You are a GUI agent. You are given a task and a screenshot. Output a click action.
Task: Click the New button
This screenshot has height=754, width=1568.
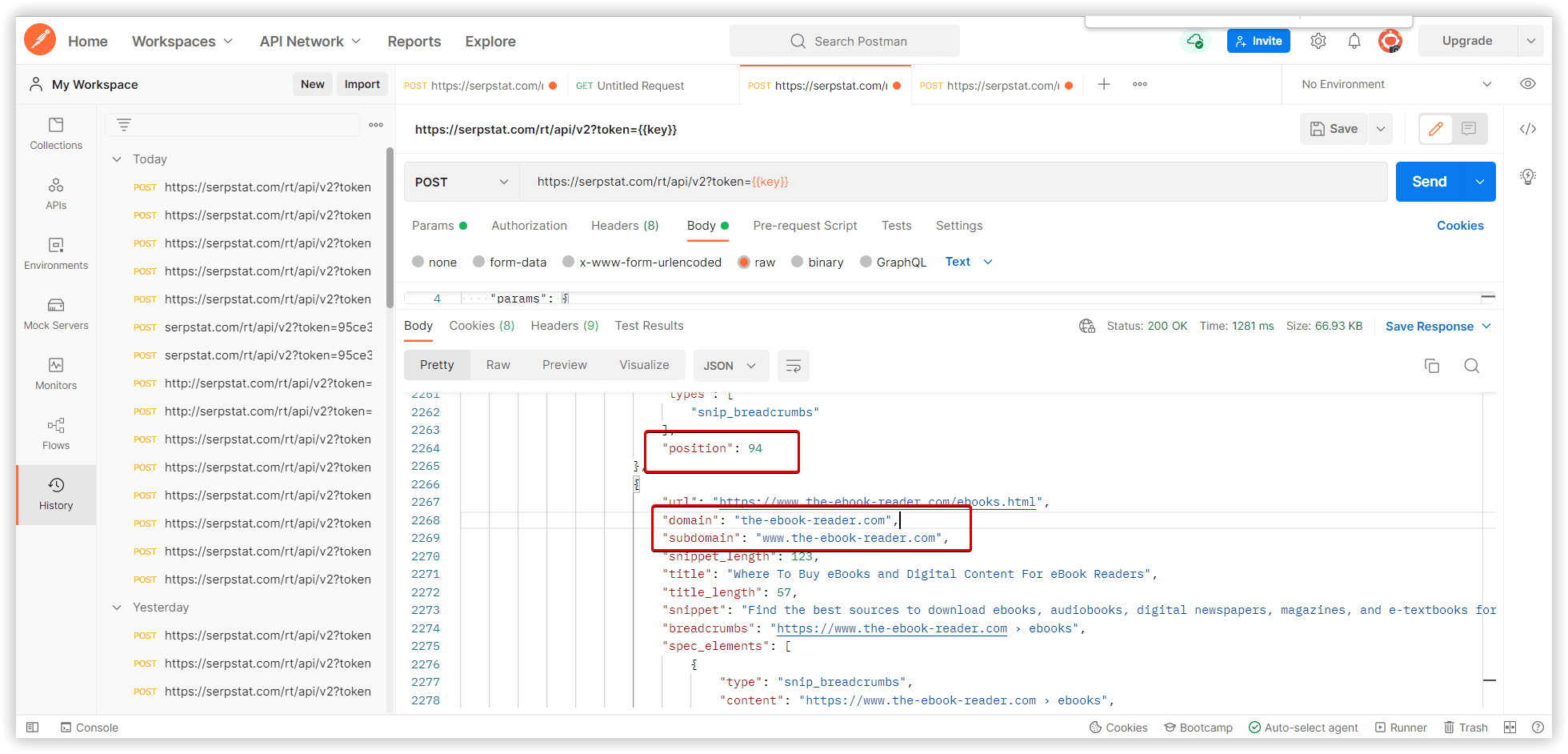pyautogui.click(x=313, y=84)
